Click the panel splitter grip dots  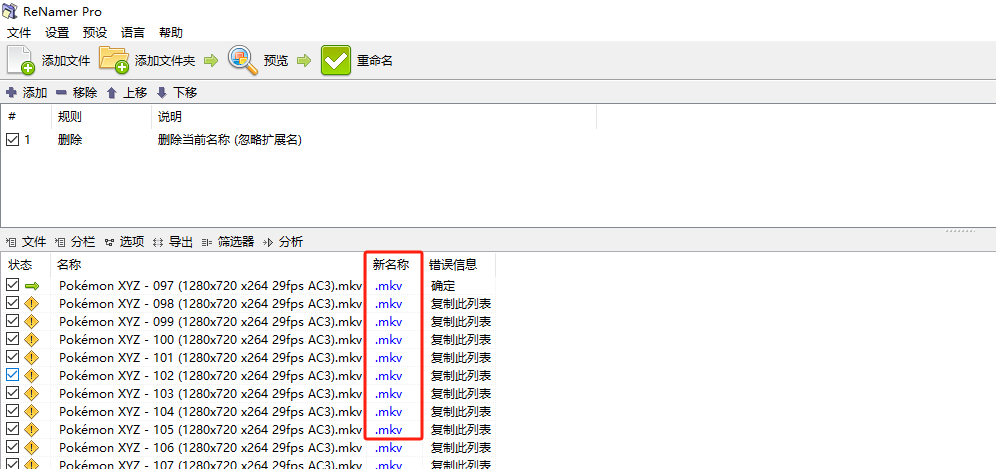click(960, 231)
